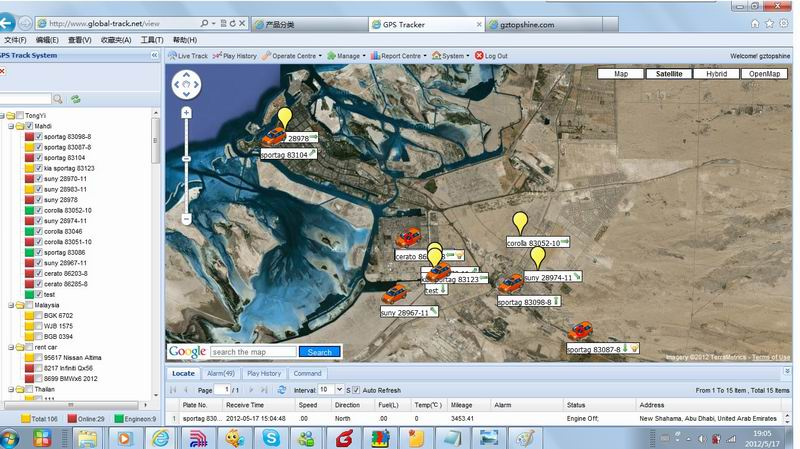Switch to the bottom Play History tab

264,373
